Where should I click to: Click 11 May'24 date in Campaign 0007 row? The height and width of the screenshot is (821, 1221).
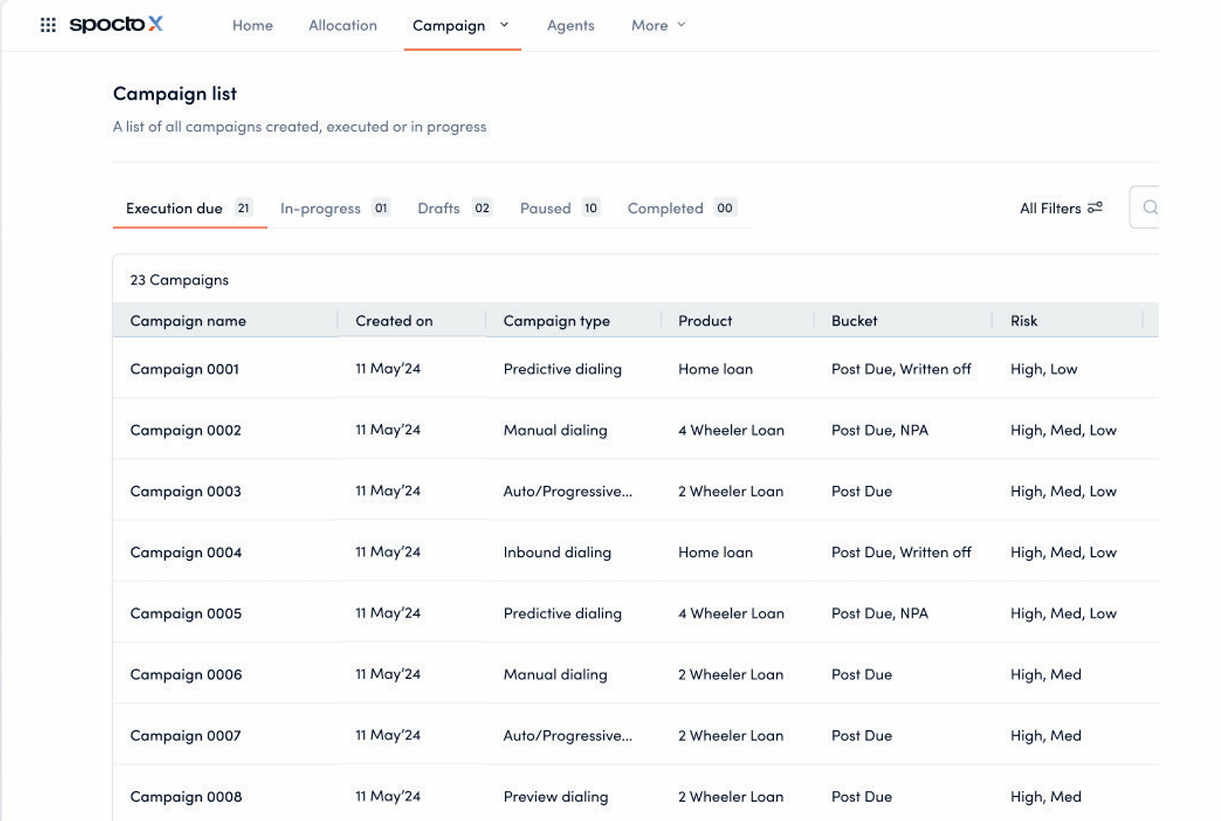pos(388,735)
